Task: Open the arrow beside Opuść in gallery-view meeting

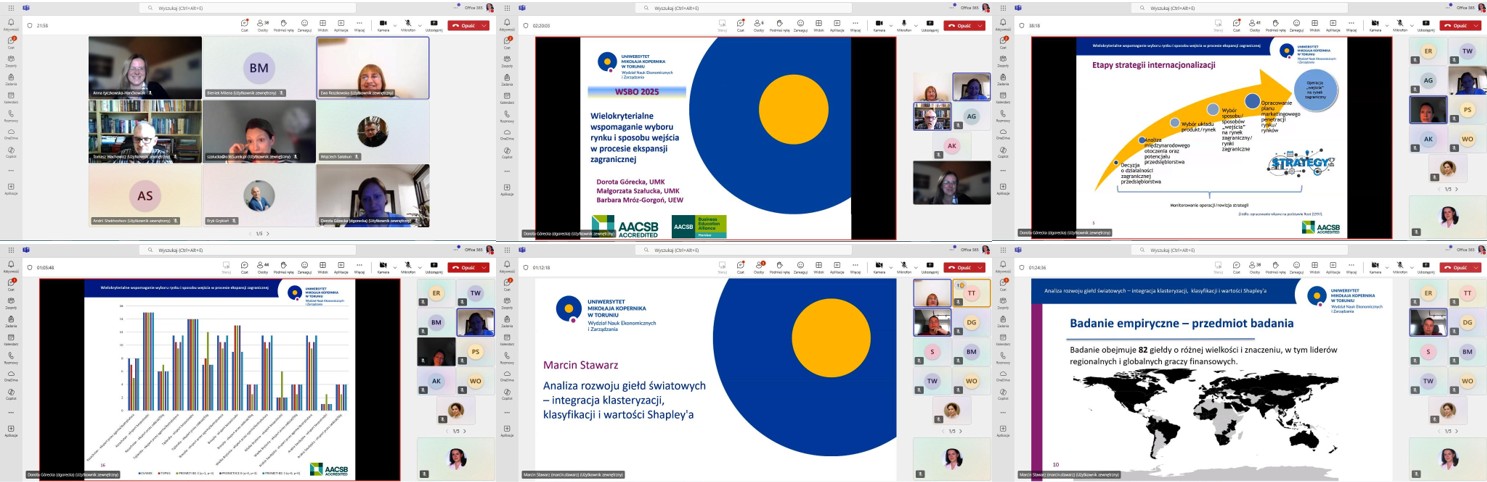Action: click(486, 25)
